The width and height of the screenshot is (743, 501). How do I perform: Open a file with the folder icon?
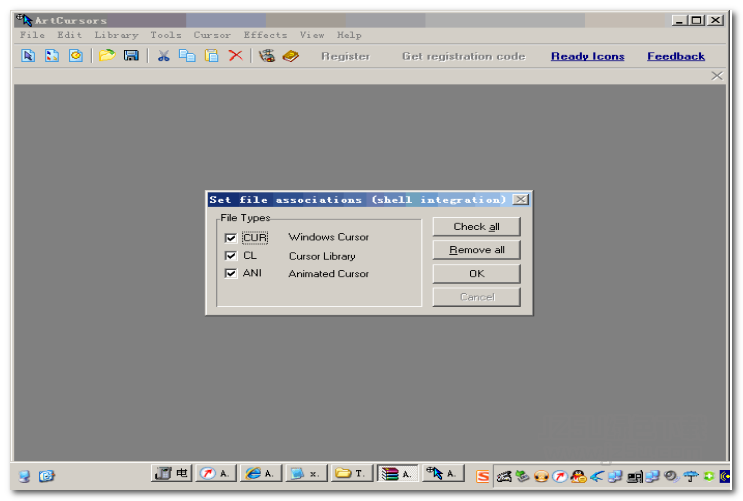tap(107, 56)
